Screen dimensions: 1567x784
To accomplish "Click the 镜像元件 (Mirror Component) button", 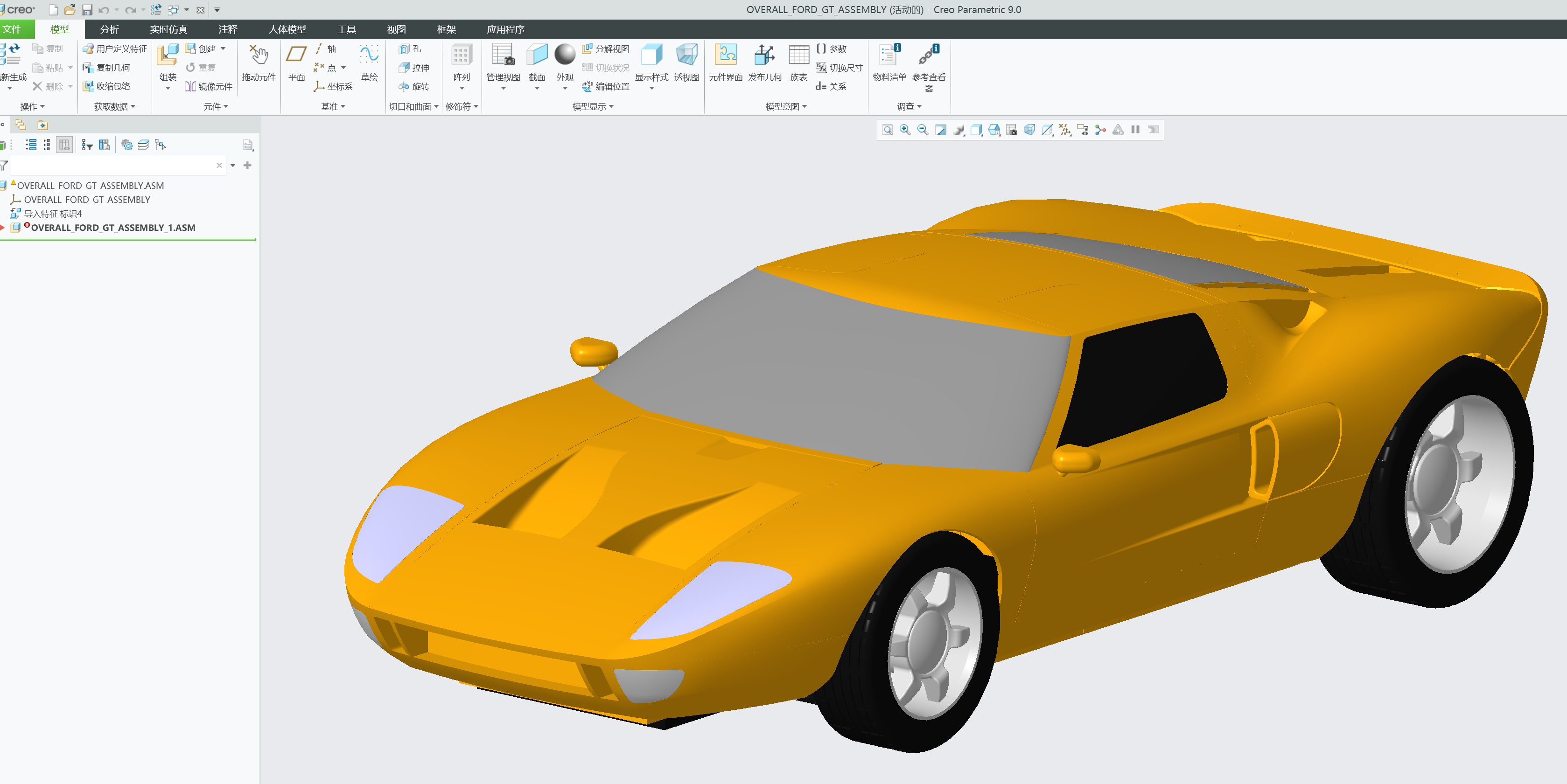I will coord(209,86).
